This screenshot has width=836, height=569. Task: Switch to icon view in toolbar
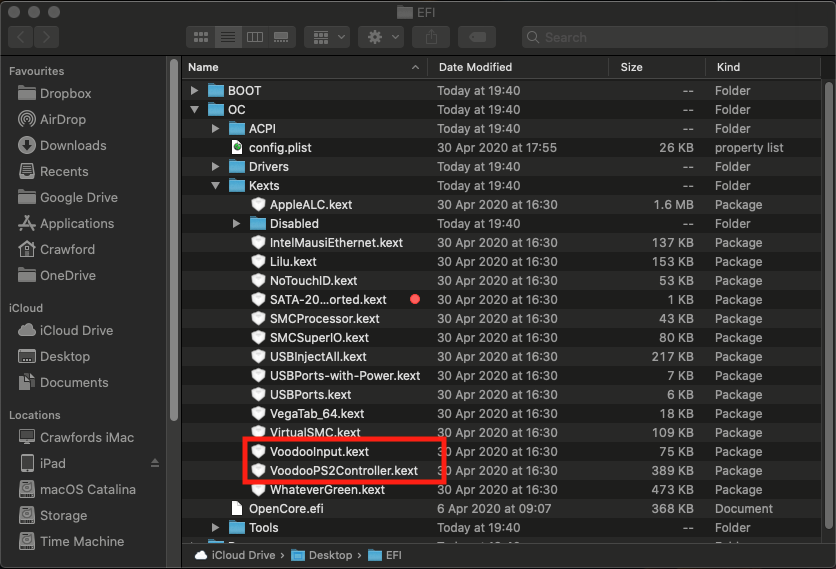click(x=201, y=37)
